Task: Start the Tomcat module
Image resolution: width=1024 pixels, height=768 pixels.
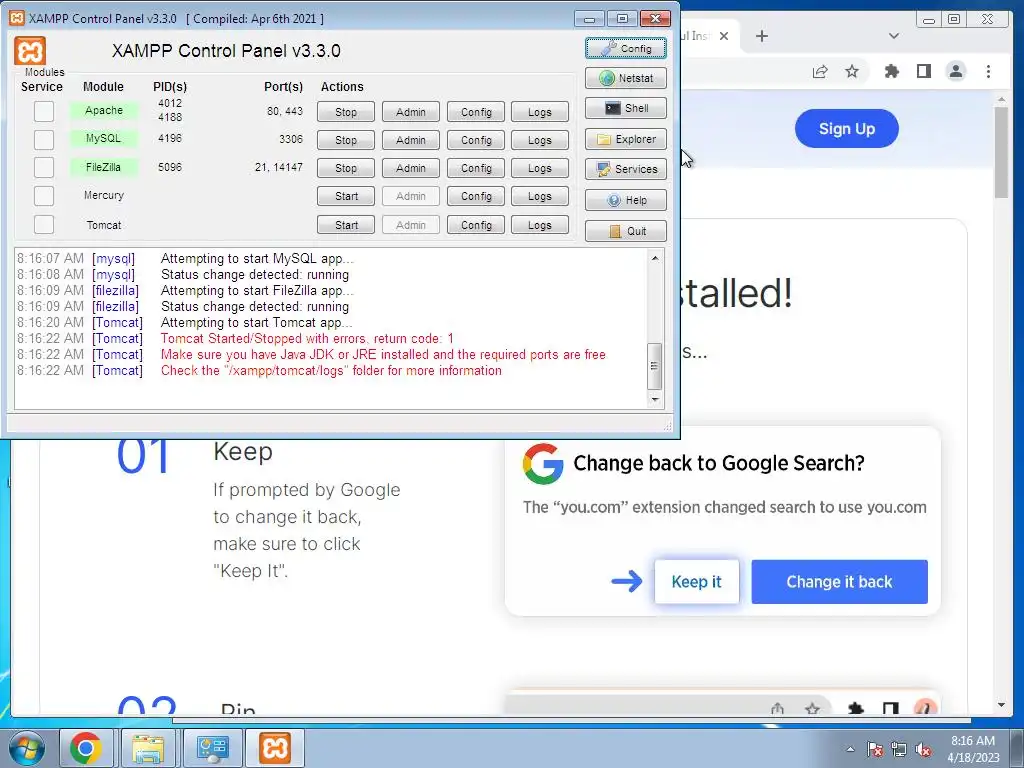Action: [x=346, y=225]
